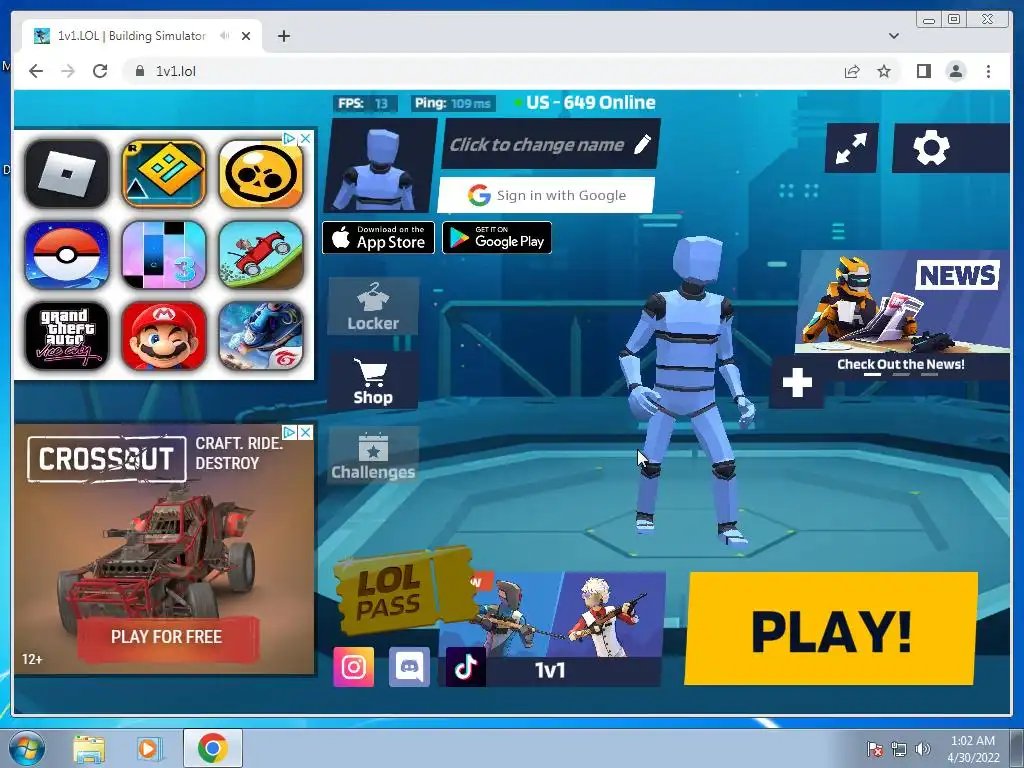Bookmark this page with star icon
This screenshot has height=768, width=1024.
884,71
